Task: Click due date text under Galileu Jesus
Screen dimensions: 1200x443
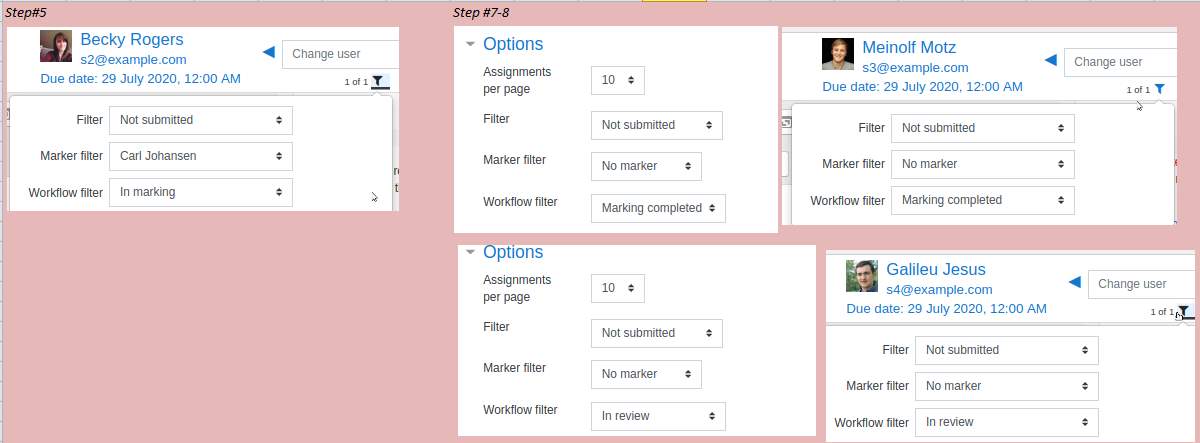Action: click(x=946, y=308)
